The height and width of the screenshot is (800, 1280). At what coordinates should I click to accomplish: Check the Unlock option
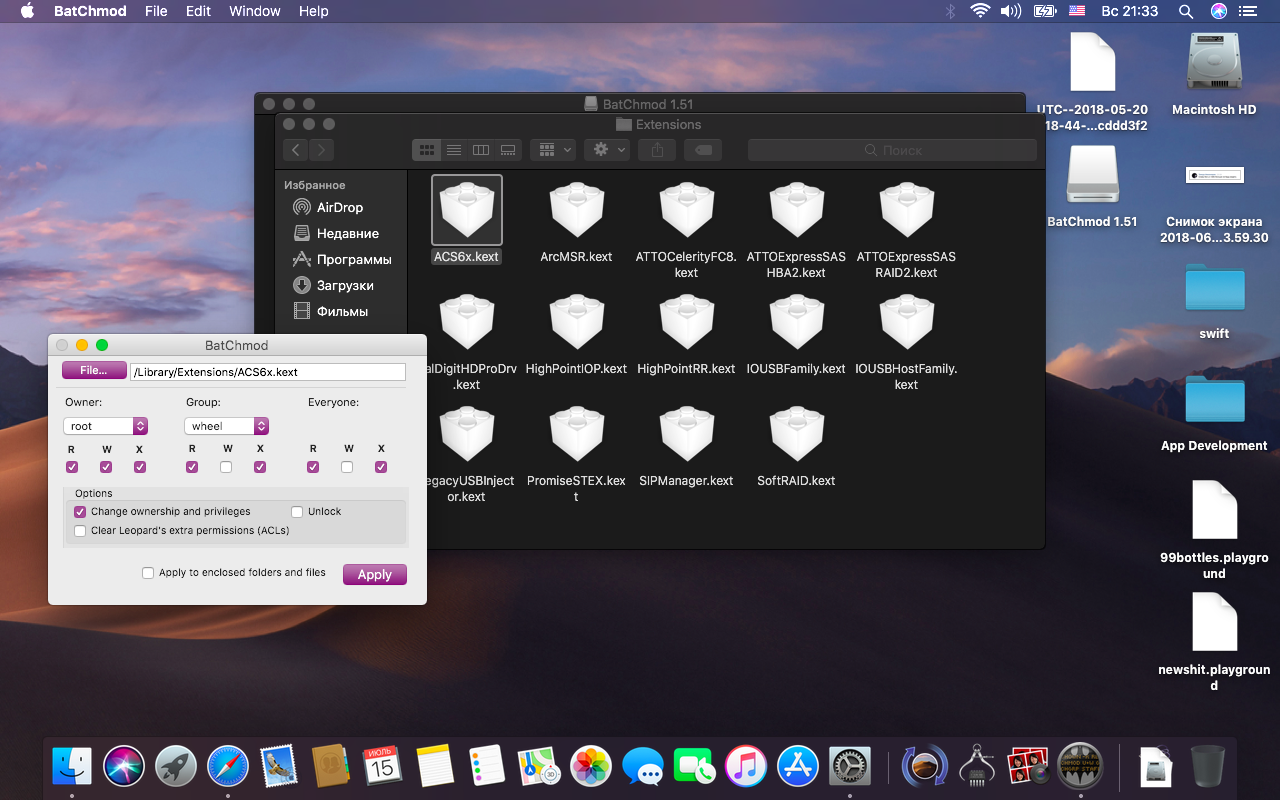[297, 512]
